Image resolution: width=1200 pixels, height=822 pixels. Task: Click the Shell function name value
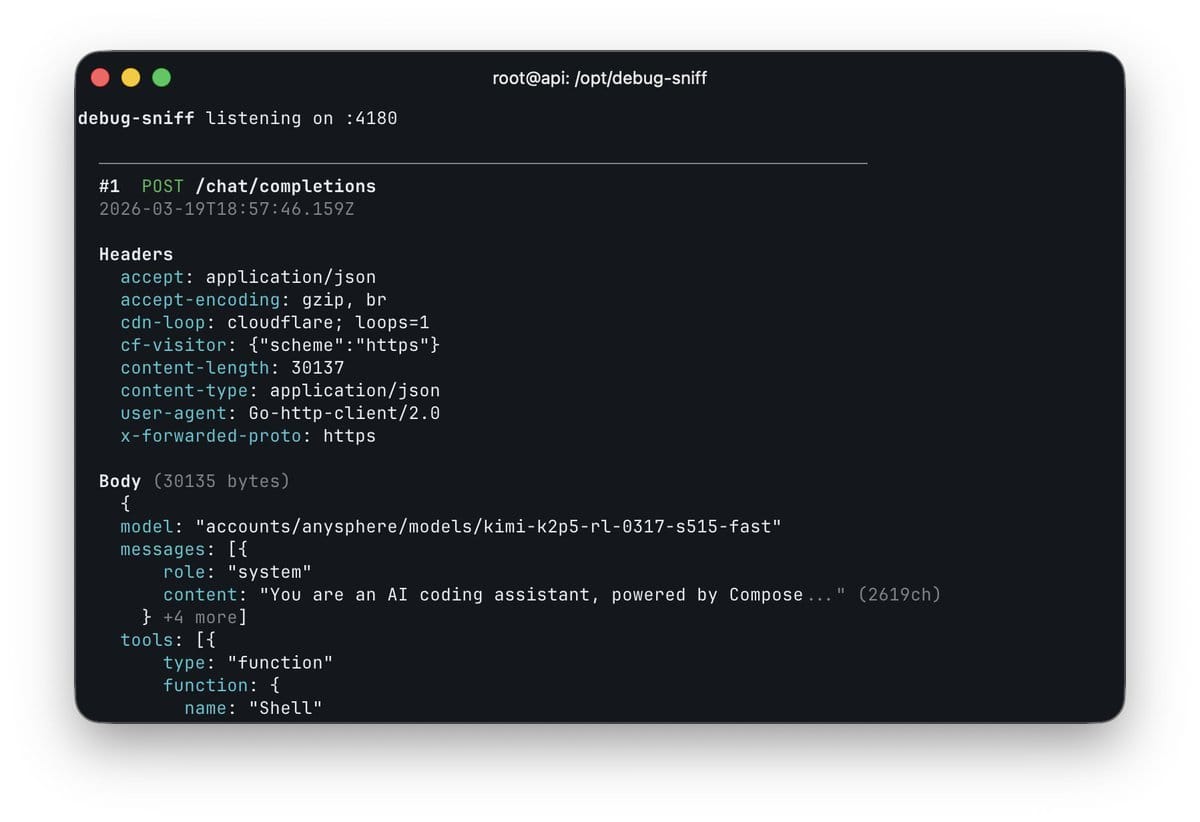click(x=286, y=707)
